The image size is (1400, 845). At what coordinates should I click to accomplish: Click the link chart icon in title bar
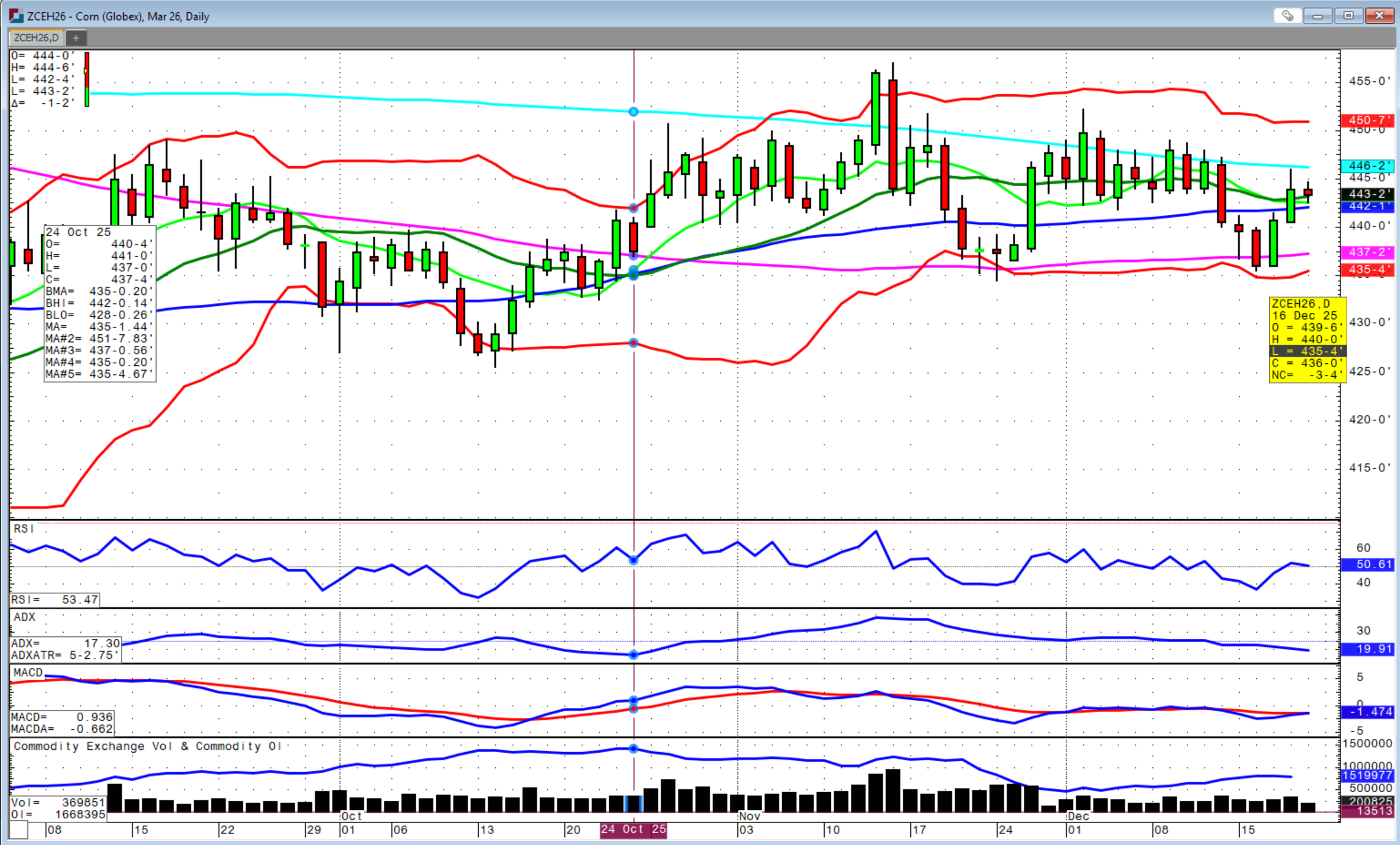click(1287, 16)
